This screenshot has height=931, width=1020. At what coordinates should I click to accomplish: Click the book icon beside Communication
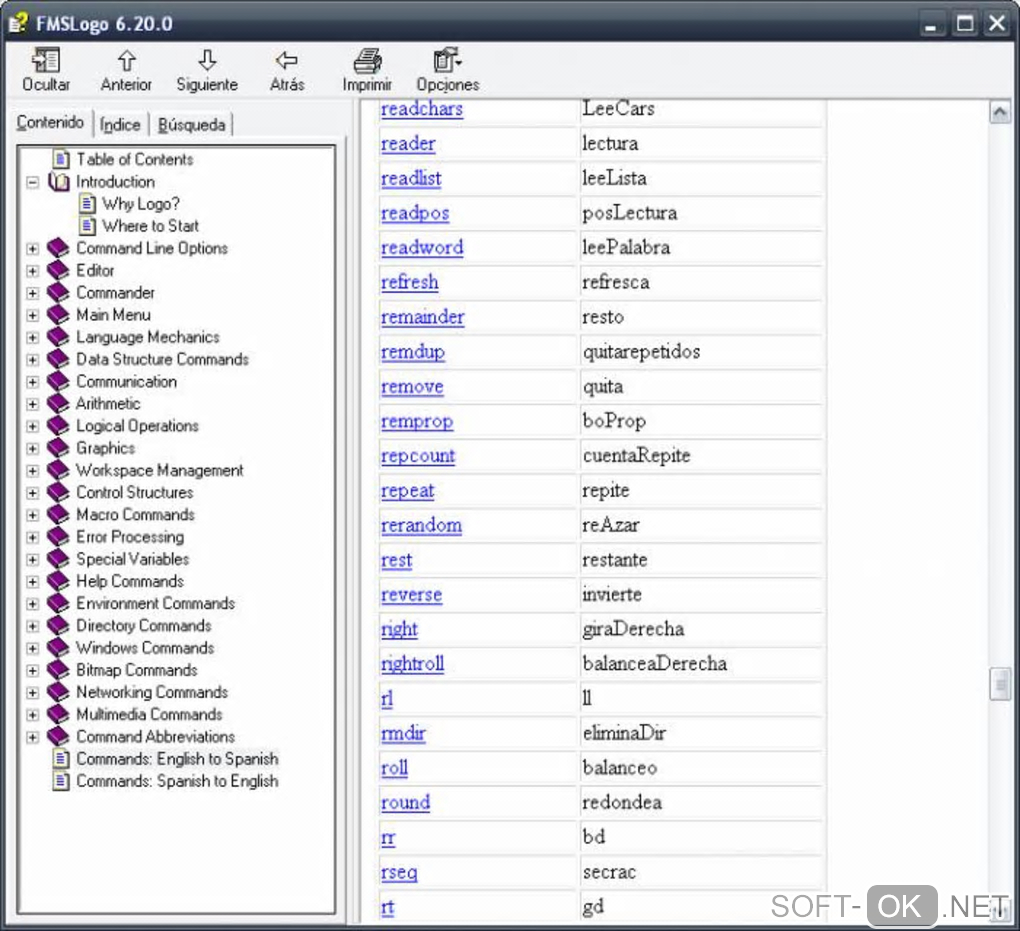coord(59,381)
